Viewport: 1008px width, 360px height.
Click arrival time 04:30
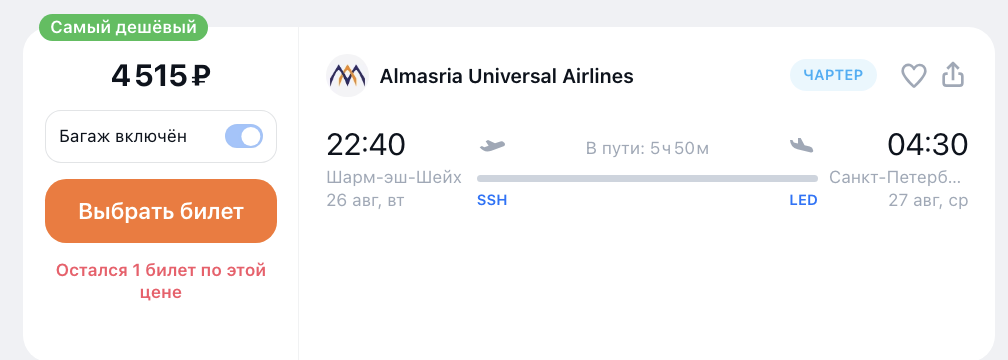pos(927,145)
